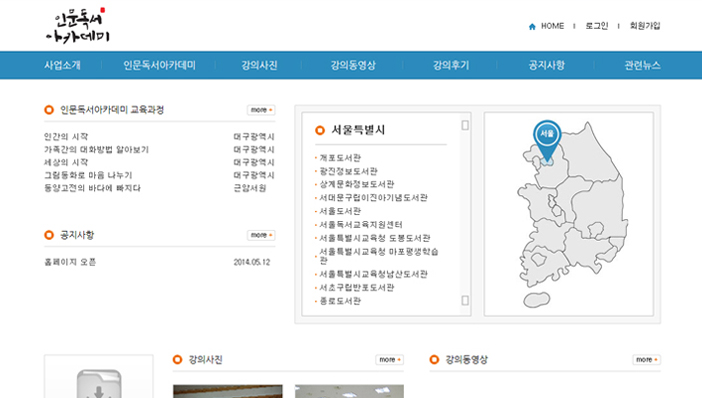Click more button next to 공지사항 heading
702x398 pixels.
(261, 235)
